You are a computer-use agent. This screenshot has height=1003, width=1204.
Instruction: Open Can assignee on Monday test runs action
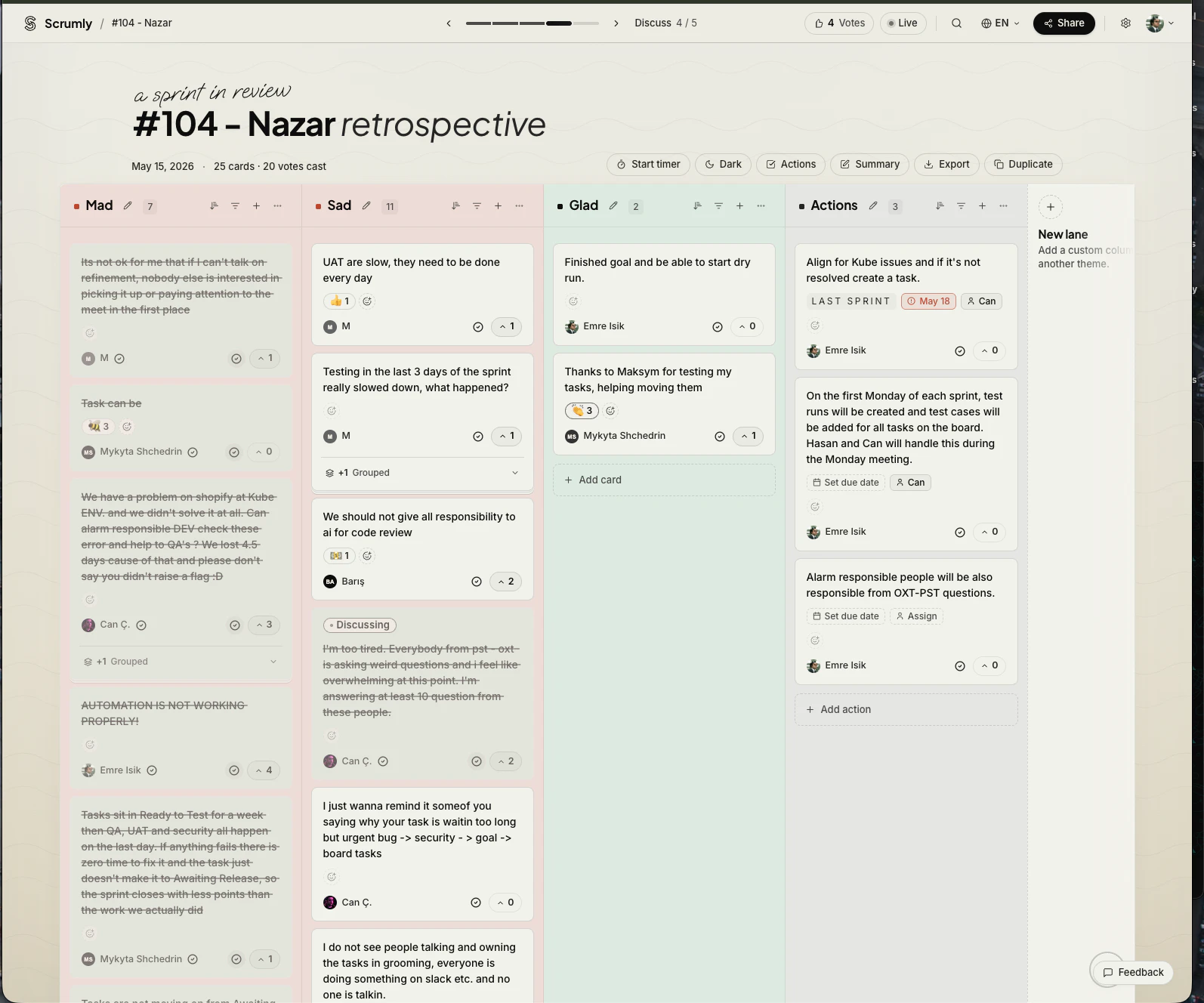pos(910,483)
